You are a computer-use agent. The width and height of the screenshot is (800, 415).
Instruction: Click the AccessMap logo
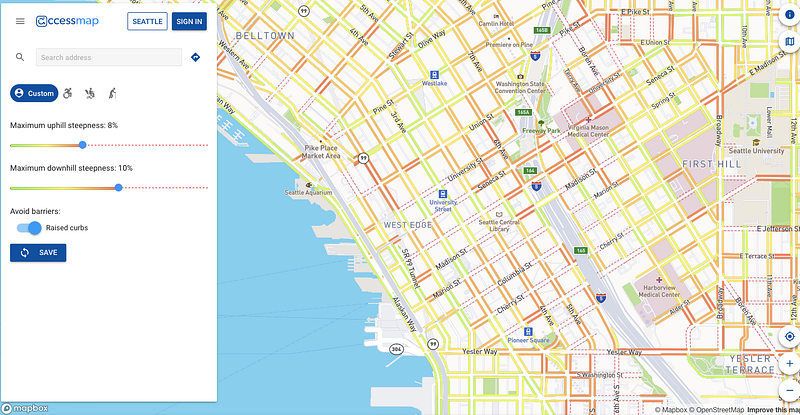point(67,21)
